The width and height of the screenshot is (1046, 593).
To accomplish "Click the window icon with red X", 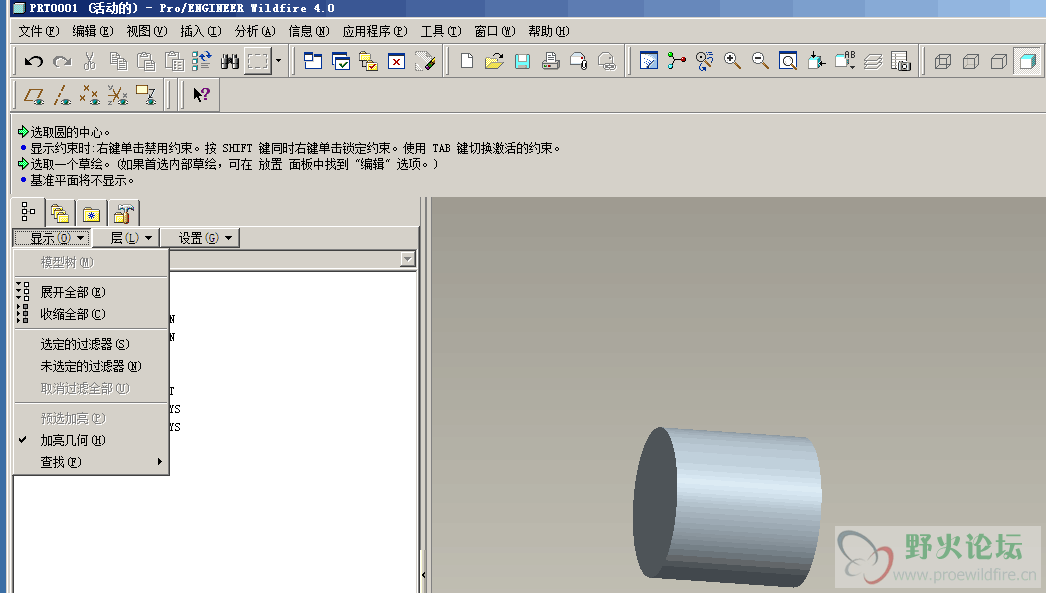I will click(x=396, y=62).
